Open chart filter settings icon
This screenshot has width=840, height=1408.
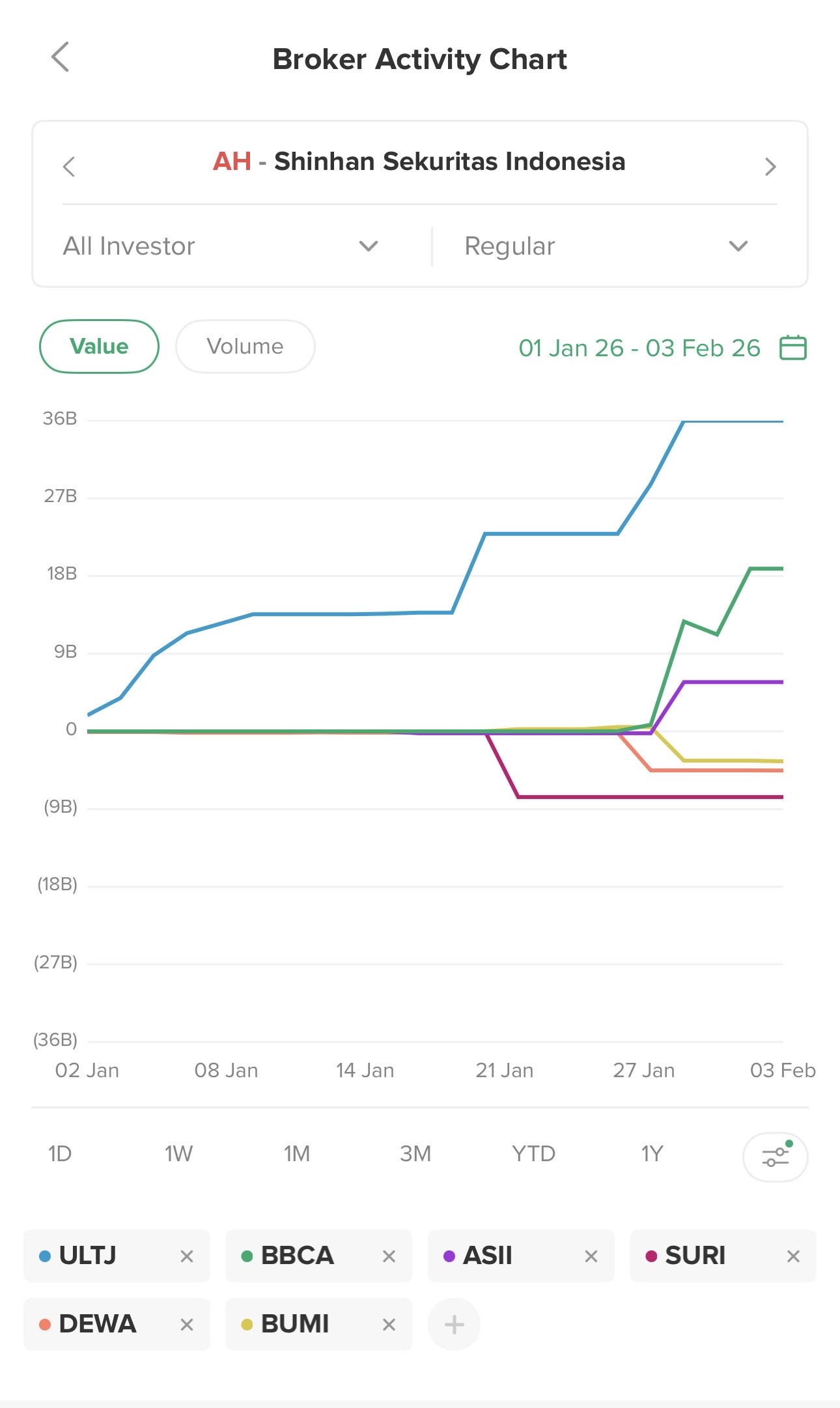coord(775,1157)
